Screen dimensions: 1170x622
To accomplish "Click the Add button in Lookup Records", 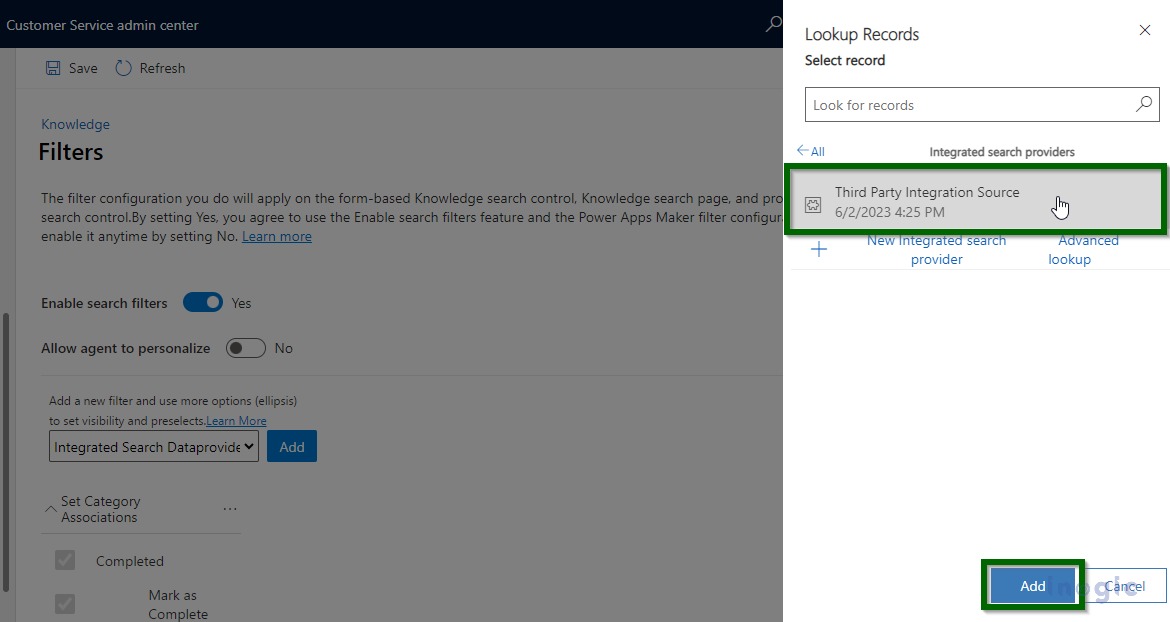I will [1033, 585].
